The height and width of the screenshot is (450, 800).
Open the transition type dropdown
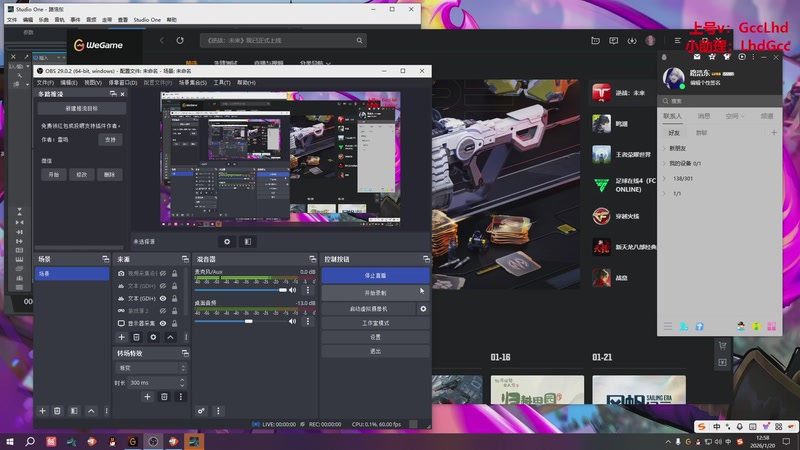[151, 368]
